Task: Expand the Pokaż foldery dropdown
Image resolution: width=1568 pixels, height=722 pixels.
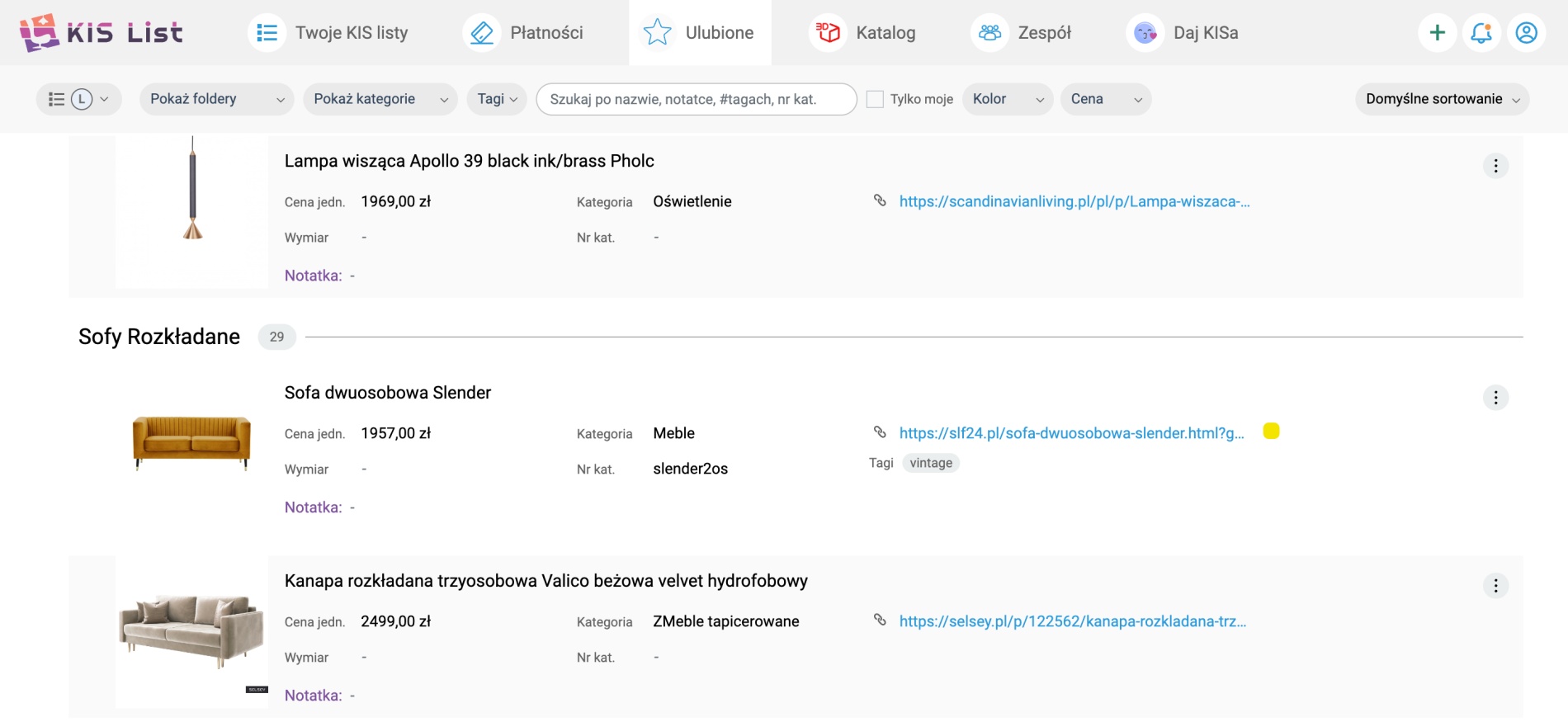Action: 216,99
